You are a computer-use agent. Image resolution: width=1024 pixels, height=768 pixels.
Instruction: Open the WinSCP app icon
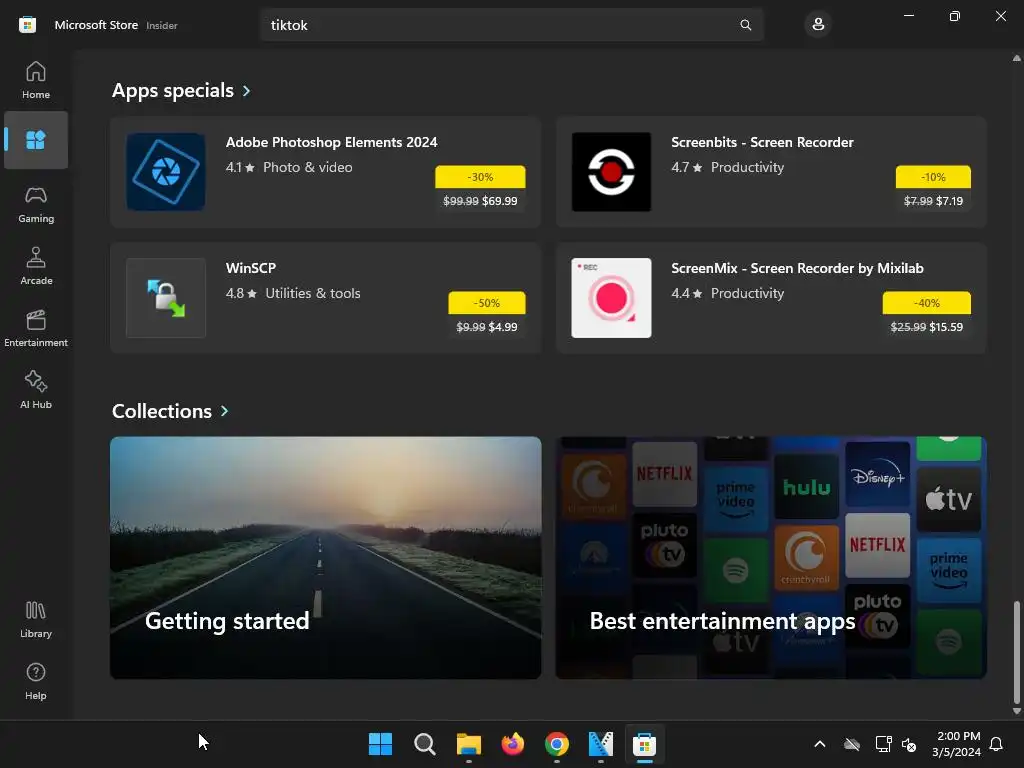[x=166, y=298]
